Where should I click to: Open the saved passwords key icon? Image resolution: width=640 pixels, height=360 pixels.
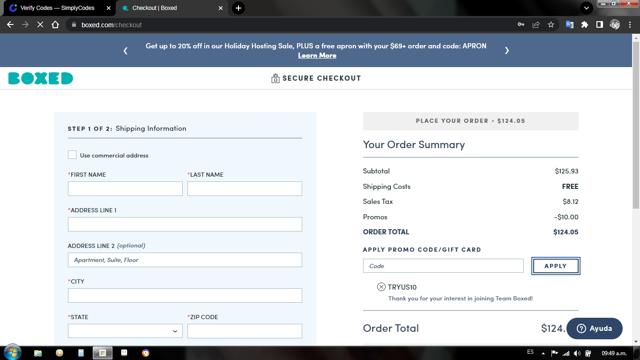(x=521, y=25)
